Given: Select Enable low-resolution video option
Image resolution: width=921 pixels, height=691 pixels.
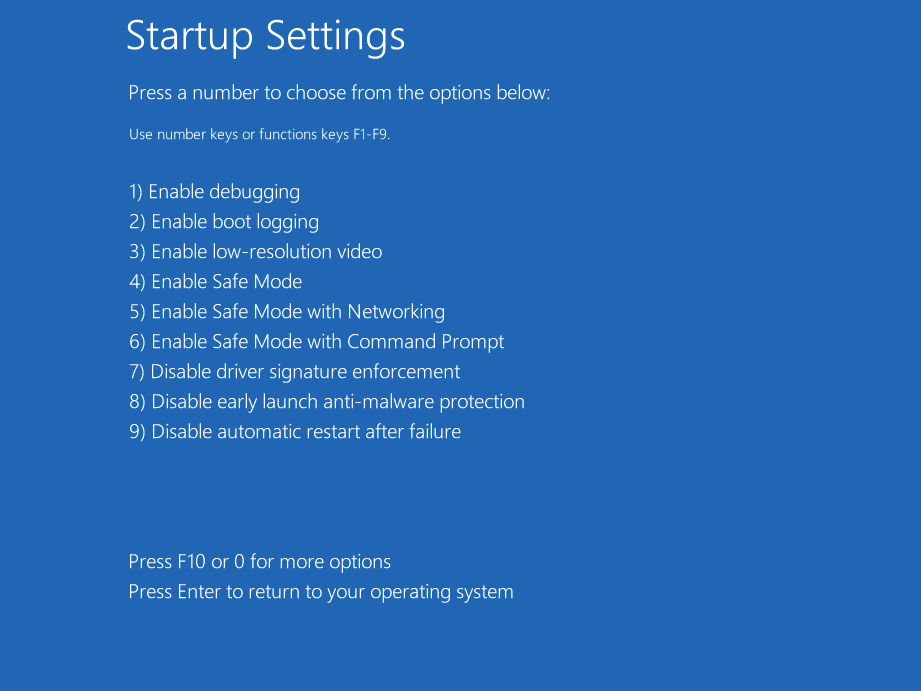Looking at the screenshot, I should point(255,252).
